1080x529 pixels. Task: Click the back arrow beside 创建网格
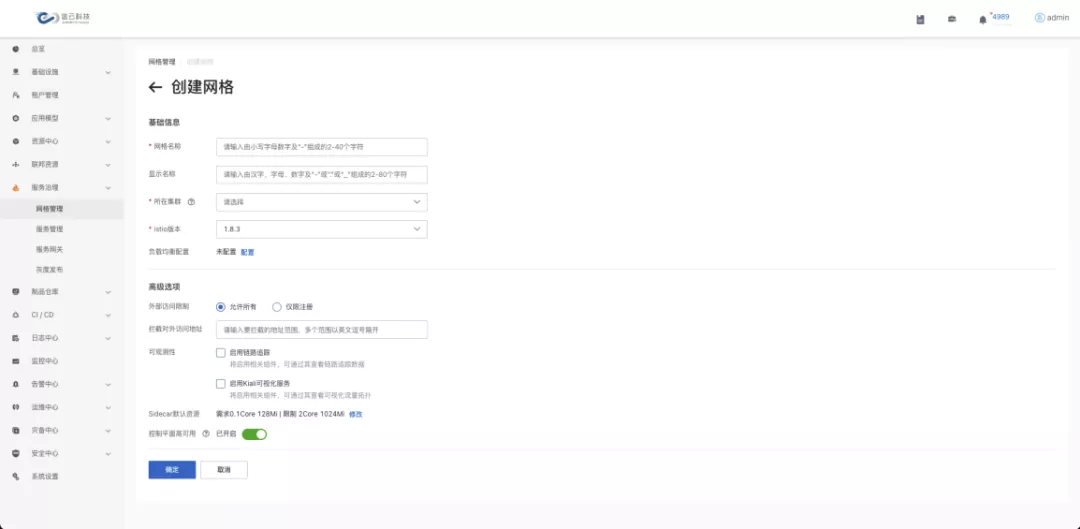tap(156, 87)
